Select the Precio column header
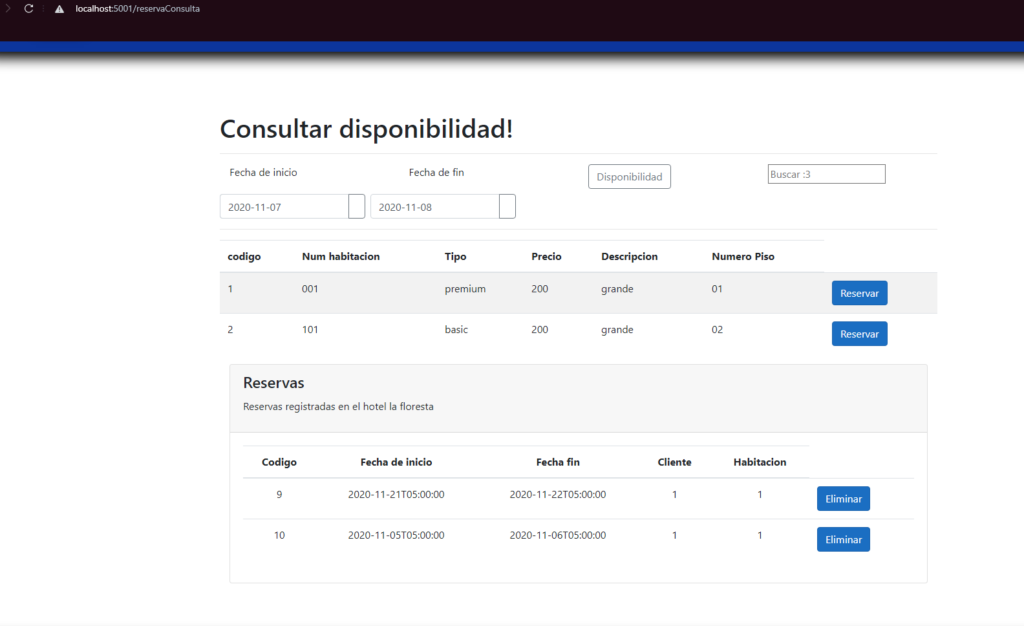1024x626 pixels. (x=546, y=257)
